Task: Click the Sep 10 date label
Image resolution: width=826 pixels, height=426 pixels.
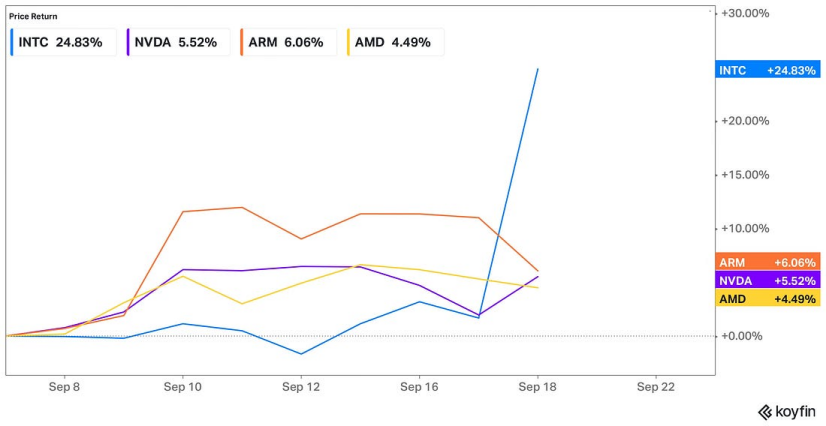Action: point(181,386)
